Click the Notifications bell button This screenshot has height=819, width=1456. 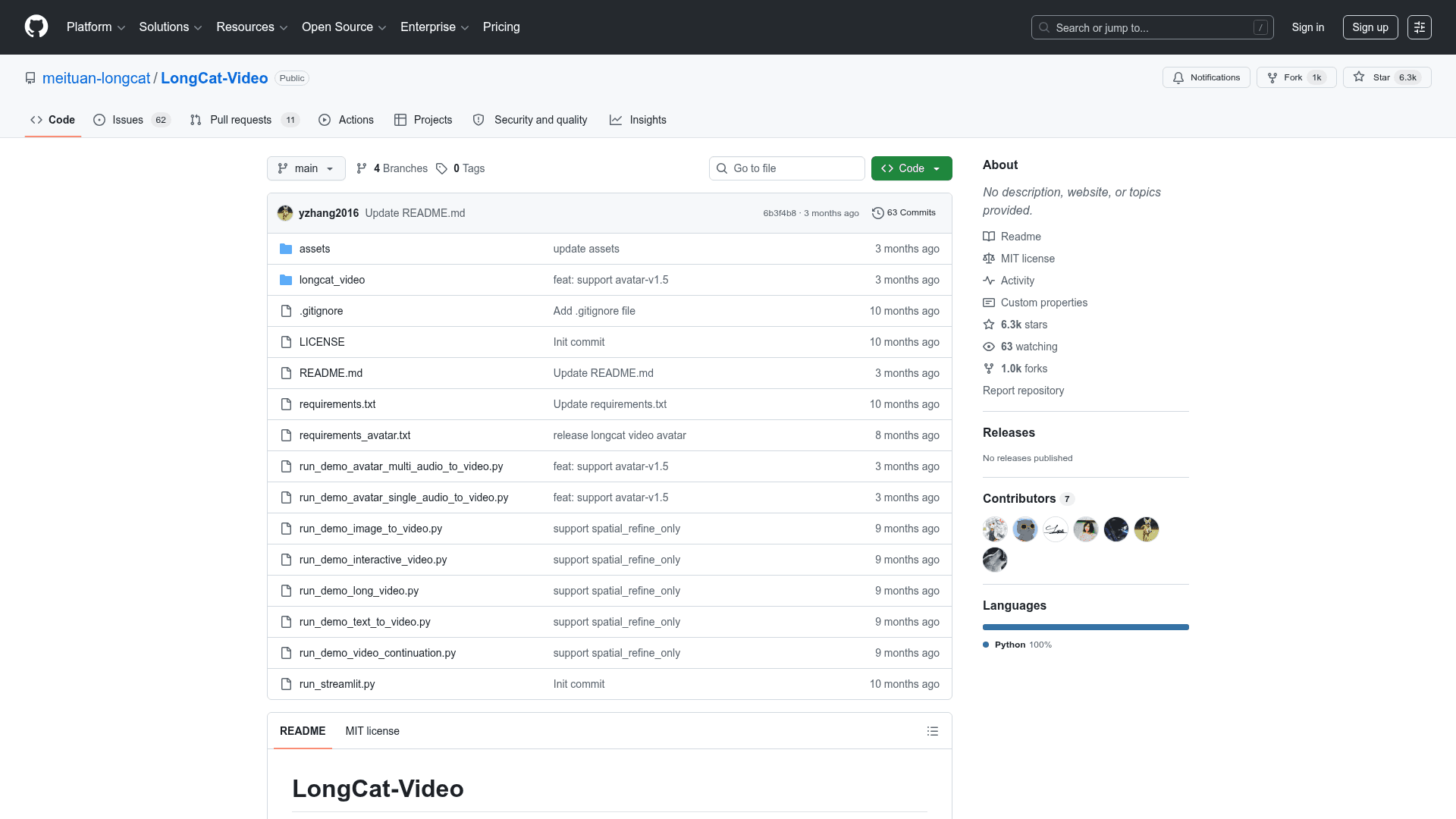1206,77
